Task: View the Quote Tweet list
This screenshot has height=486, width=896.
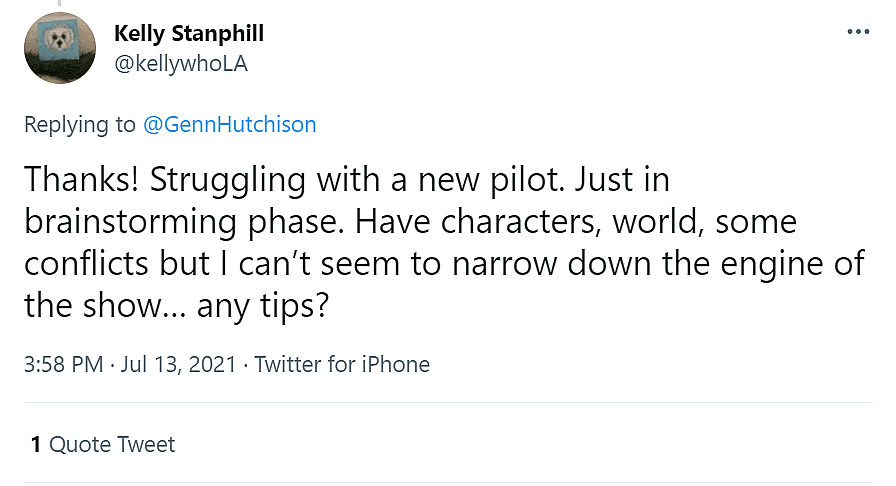Action: (x=112, y=444)
